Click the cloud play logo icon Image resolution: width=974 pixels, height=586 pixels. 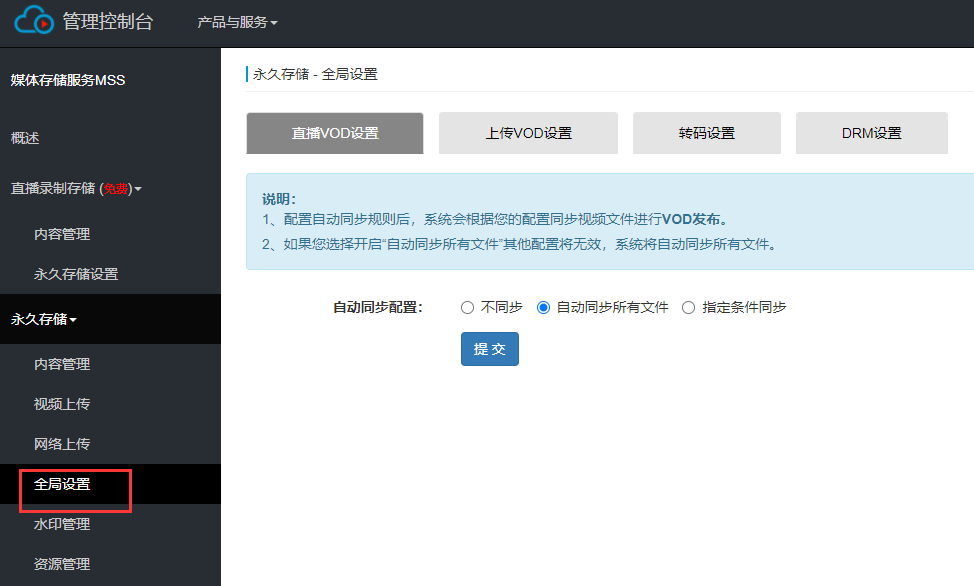click(34, 20)
